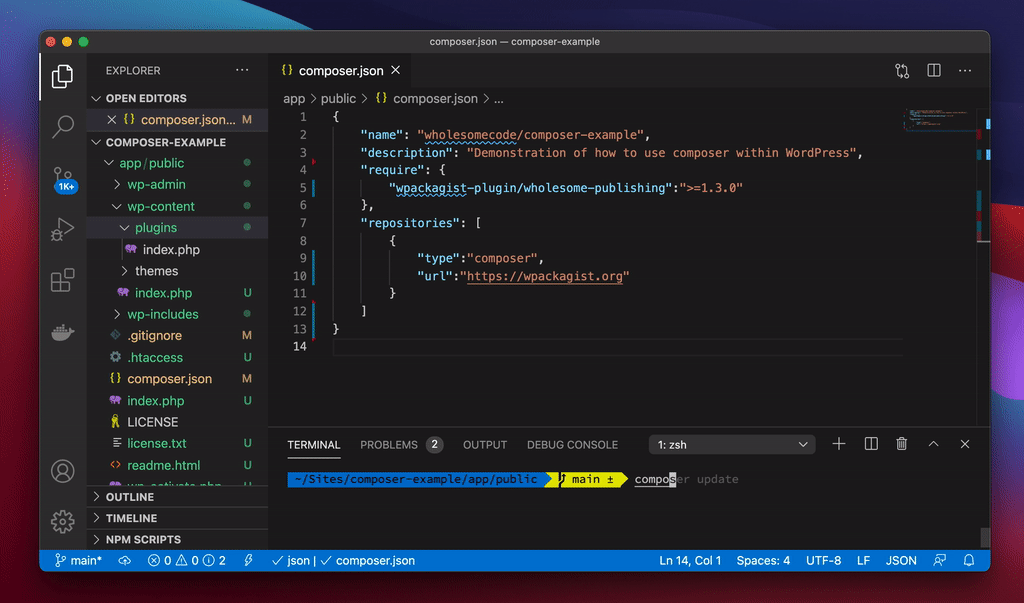
Task: Open the Extensions view icon
Action: click(63, 280)
